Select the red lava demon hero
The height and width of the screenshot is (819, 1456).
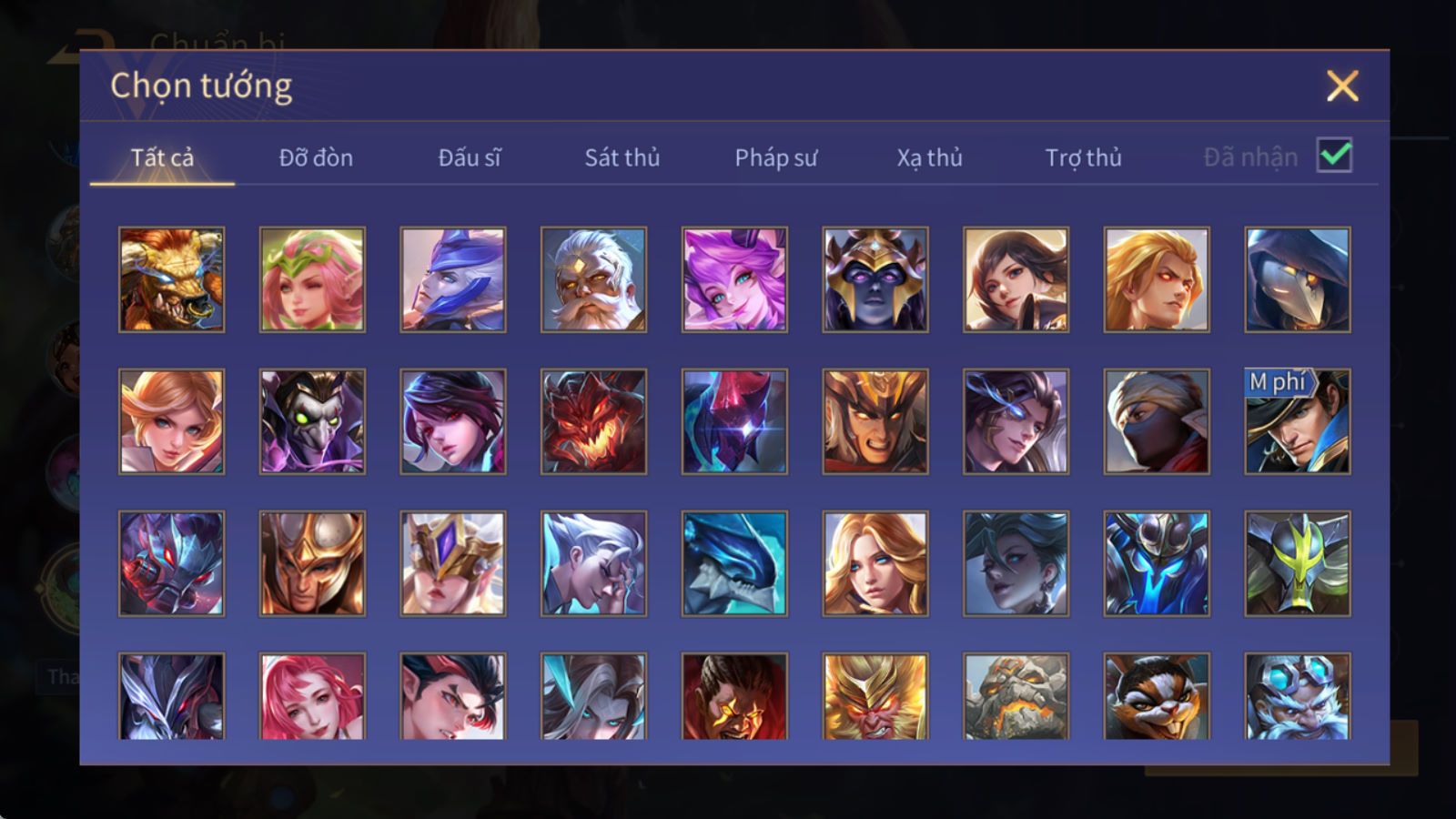(x=593, y=421)
